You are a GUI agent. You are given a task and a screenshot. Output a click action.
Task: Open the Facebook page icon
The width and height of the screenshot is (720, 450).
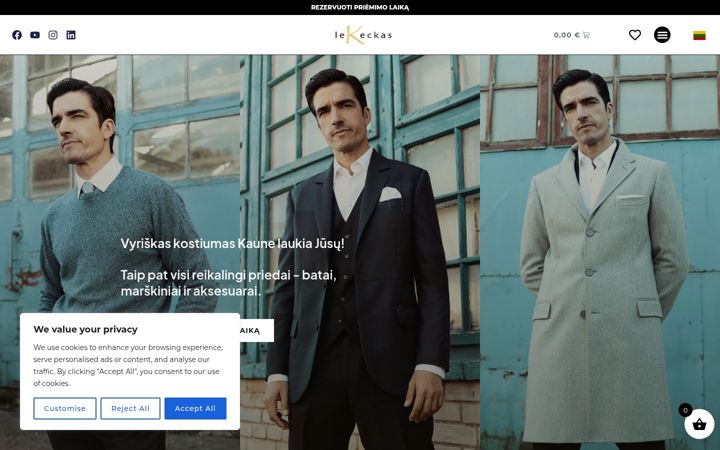pyautogui.click(x=17, y=35)
